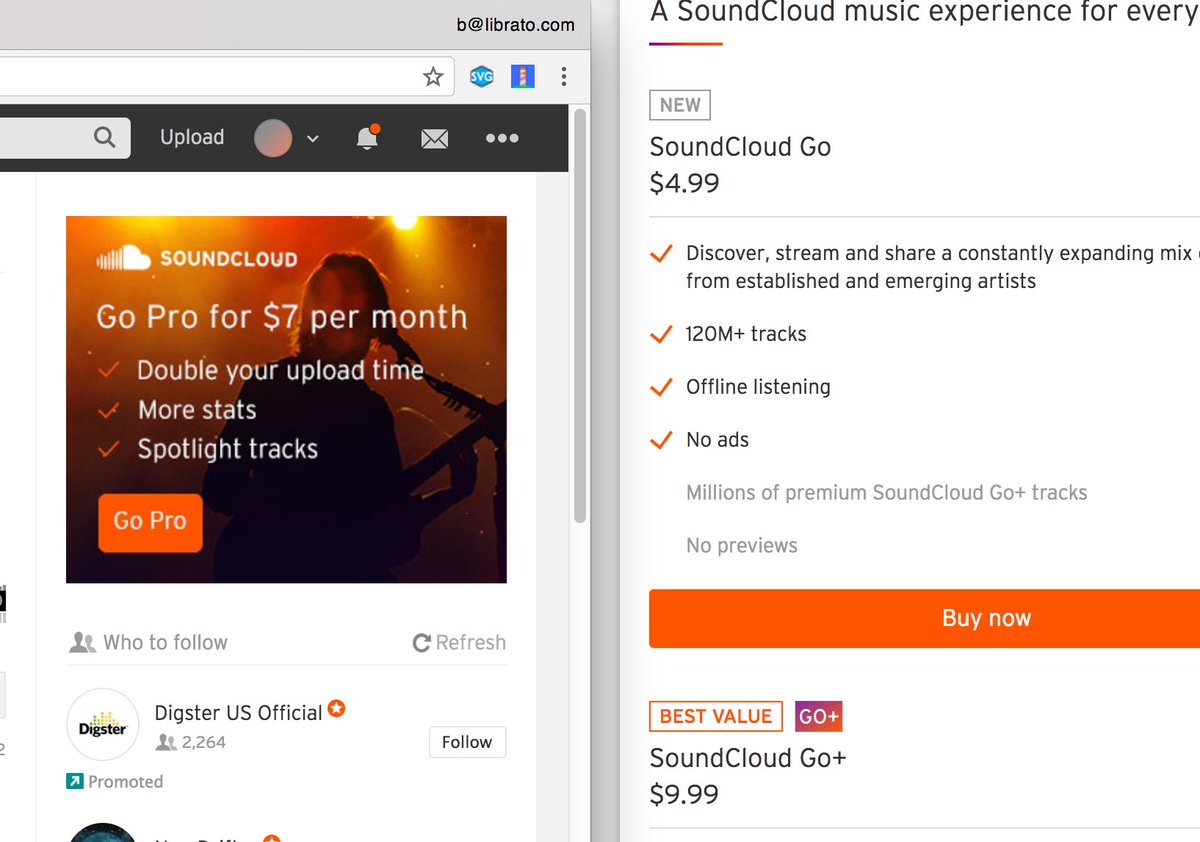Open Chrome's three-dot menu
Viewport: 1200px width, 842px height.
[x=564, y=77]
